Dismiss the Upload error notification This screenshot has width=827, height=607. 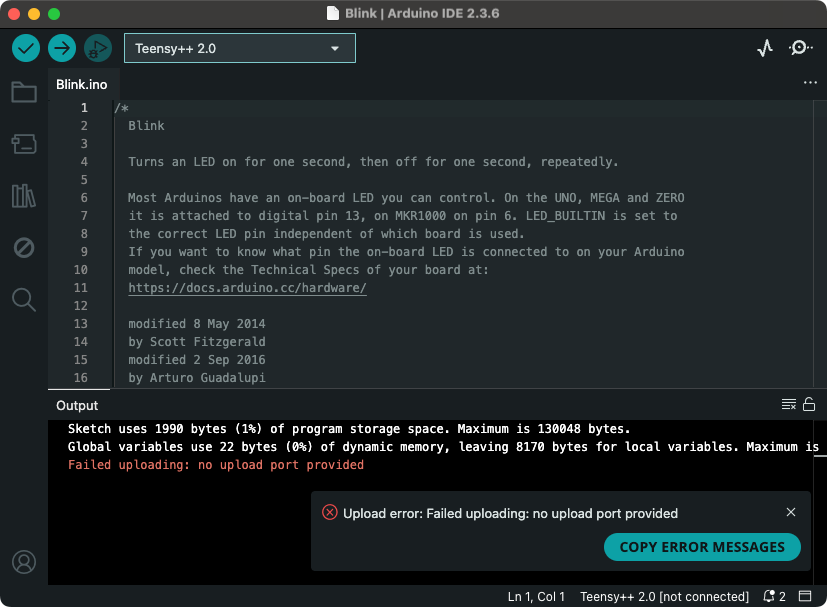pos(791,513)
